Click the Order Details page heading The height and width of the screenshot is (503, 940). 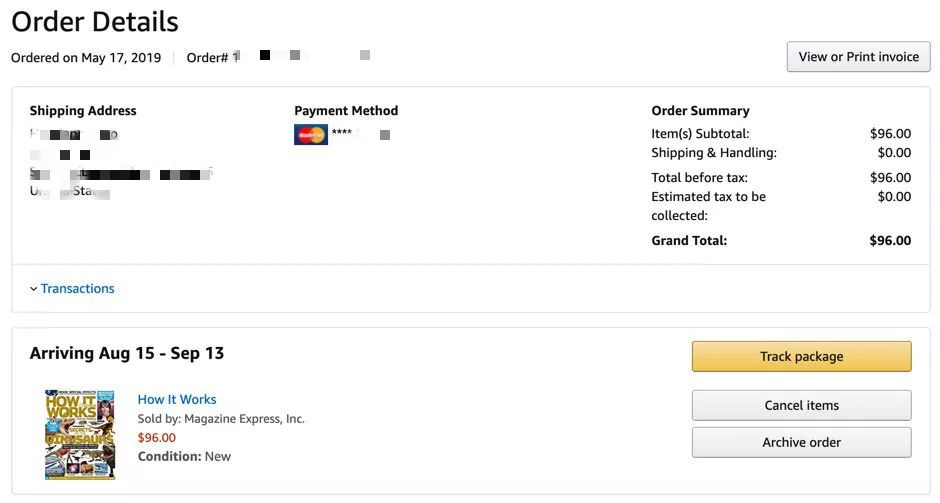click(95, 21)
